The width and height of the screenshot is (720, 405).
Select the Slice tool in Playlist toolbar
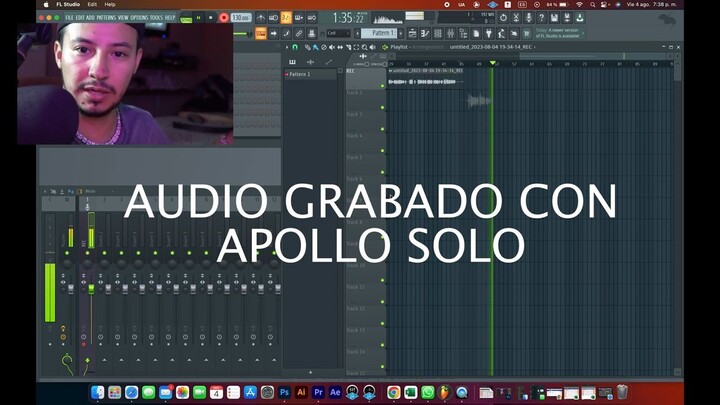tap(348, 47)
